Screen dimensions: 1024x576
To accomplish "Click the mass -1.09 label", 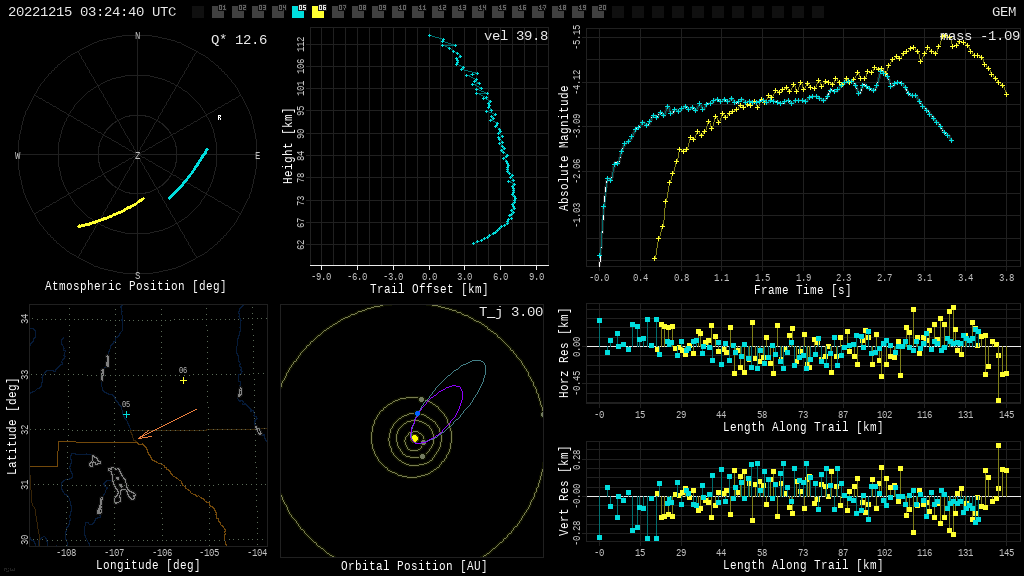I will click(x=980, y=36).
